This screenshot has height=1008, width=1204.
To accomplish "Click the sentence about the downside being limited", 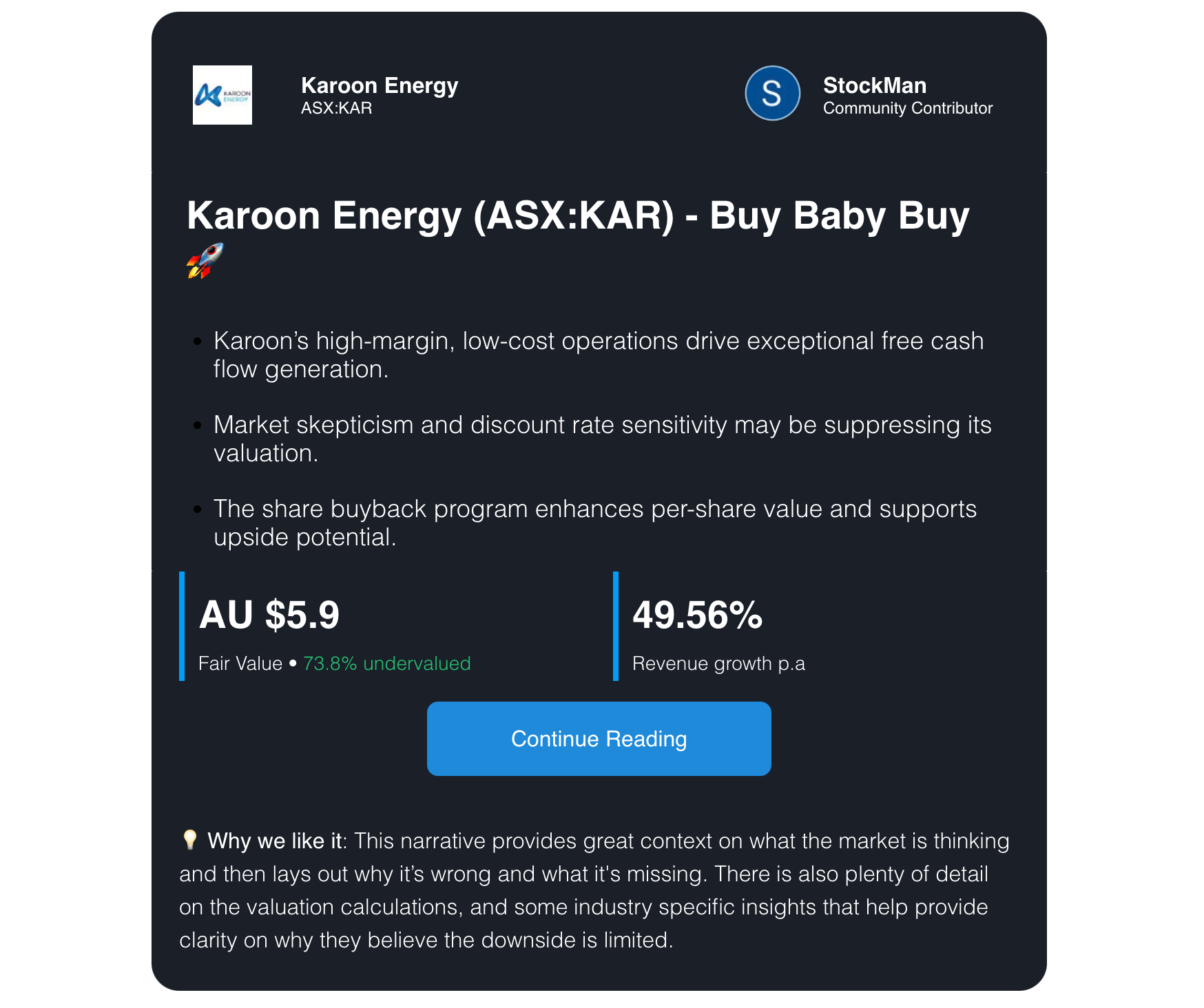I will point(426,940).
